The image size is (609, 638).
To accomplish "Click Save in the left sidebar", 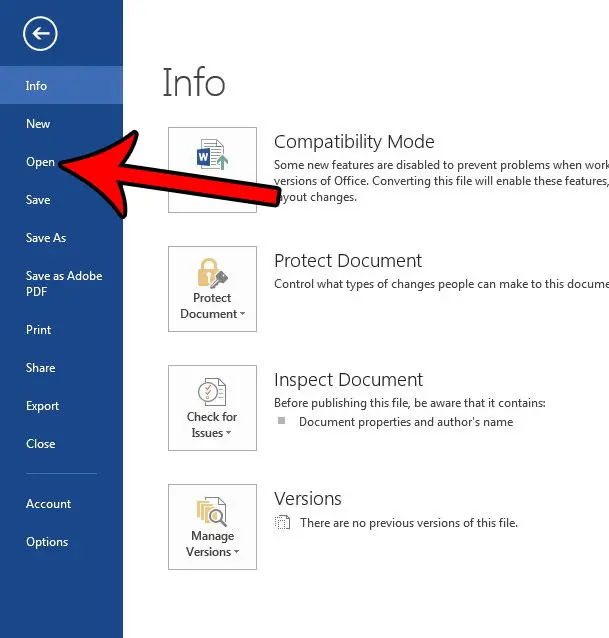I will point(38,200).
